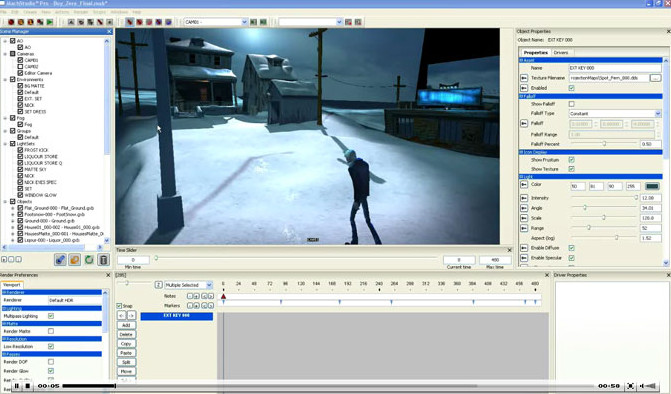Click the Z button beside Multiple Selected
This screenshot has width=671, height=394.
(158, 285)
